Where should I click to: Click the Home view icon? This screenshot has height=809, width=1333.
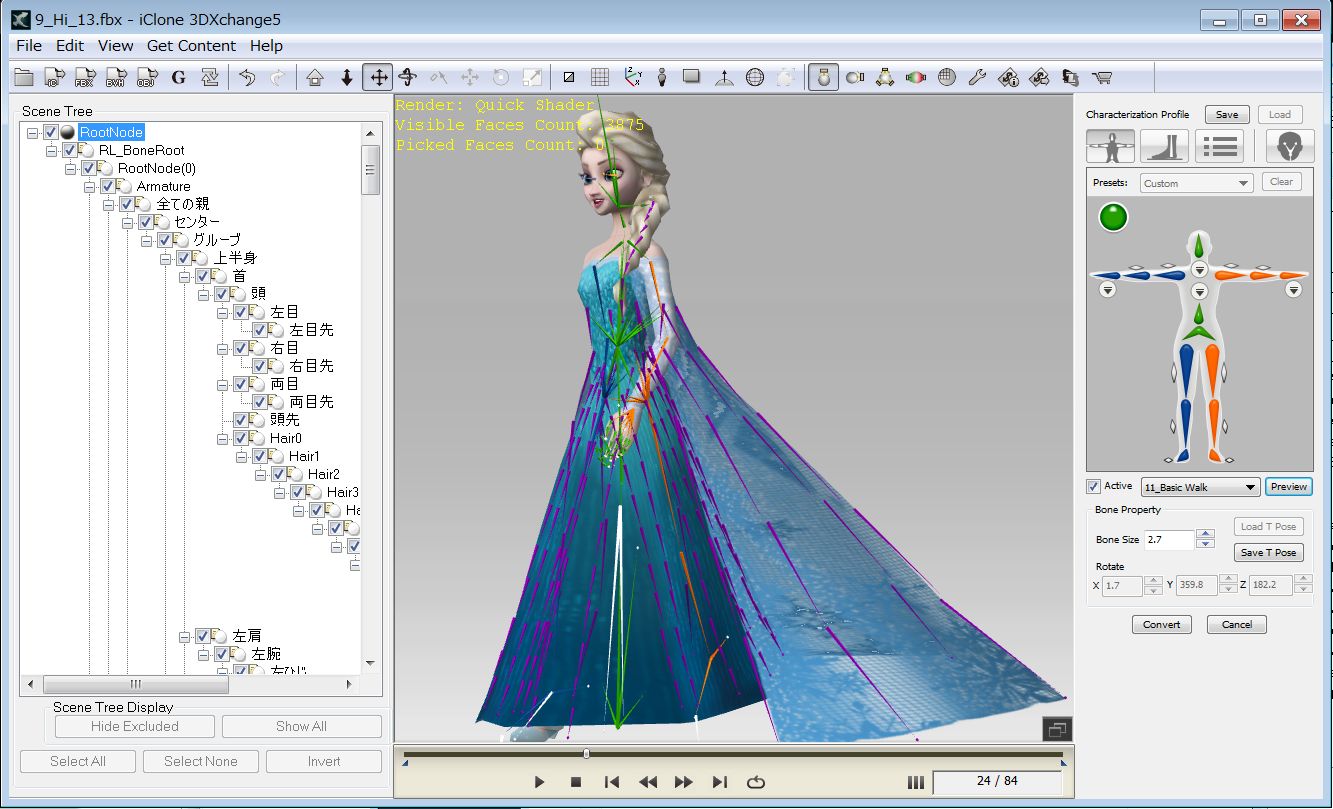click(x=315, y=77)
